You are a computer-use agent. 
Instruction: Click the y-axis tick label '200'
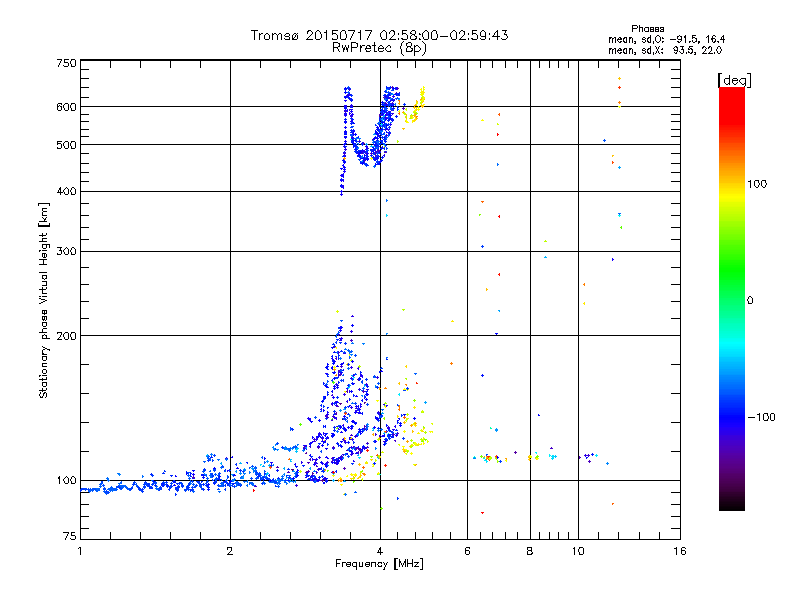tap(66, 336)
